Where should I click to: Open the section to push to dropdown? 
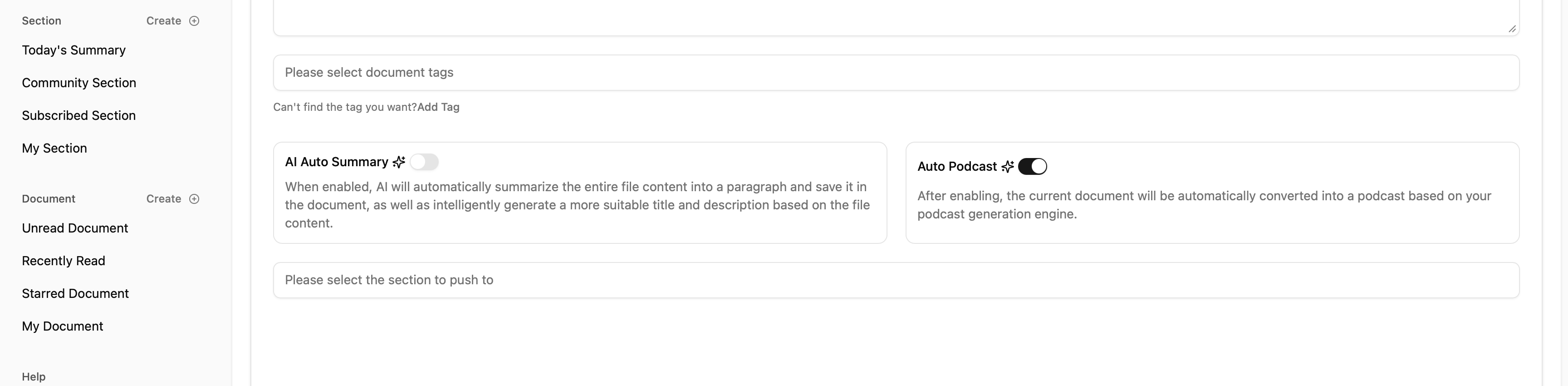point(896,280)
